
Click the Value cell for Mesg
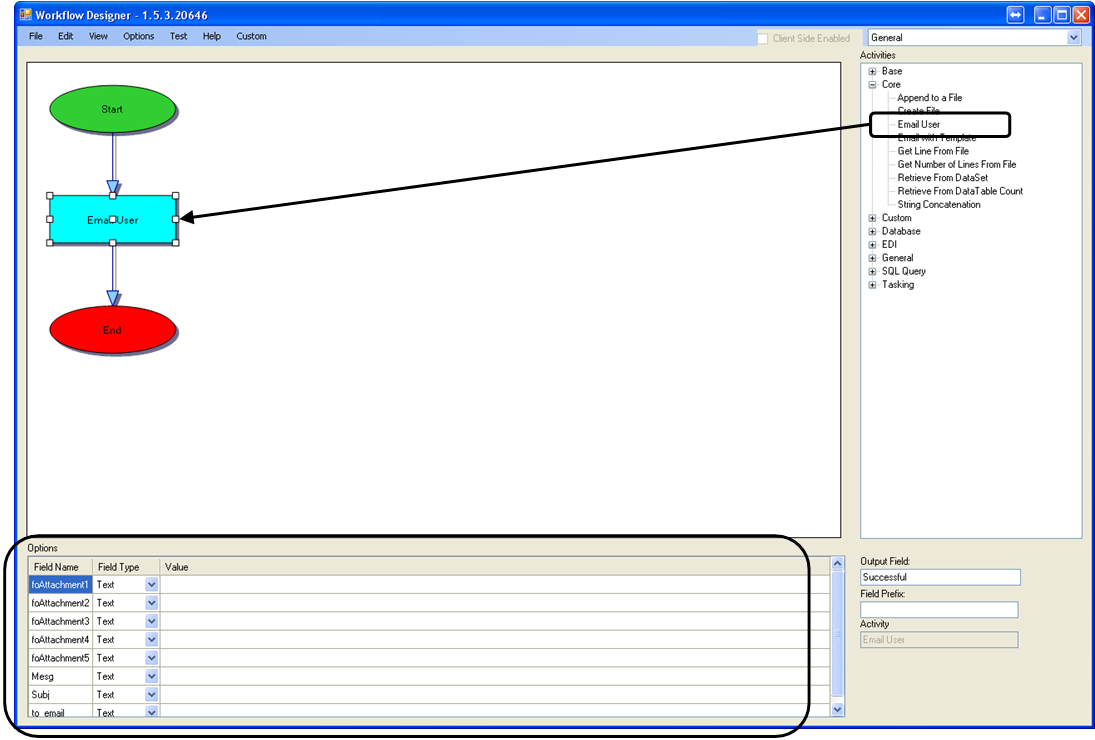tap(495, 676)
